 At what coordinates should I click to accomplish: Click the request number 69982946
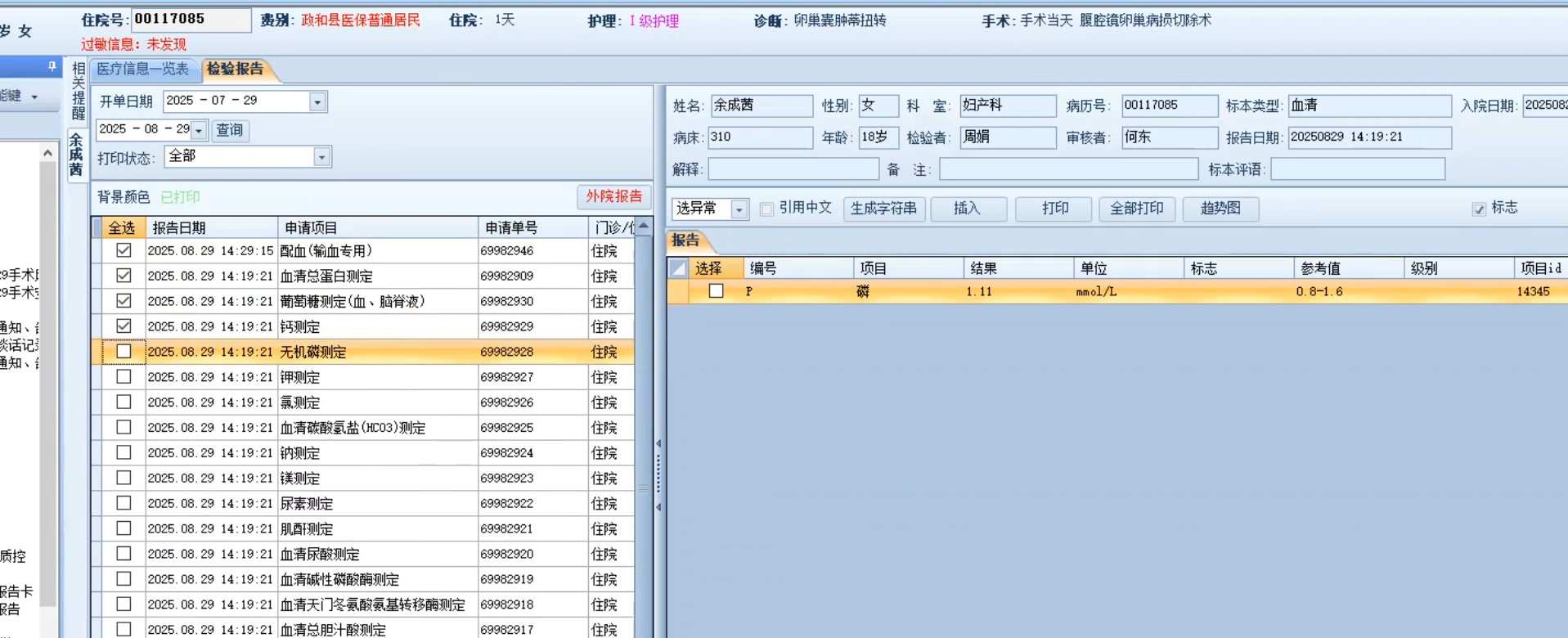507,251
